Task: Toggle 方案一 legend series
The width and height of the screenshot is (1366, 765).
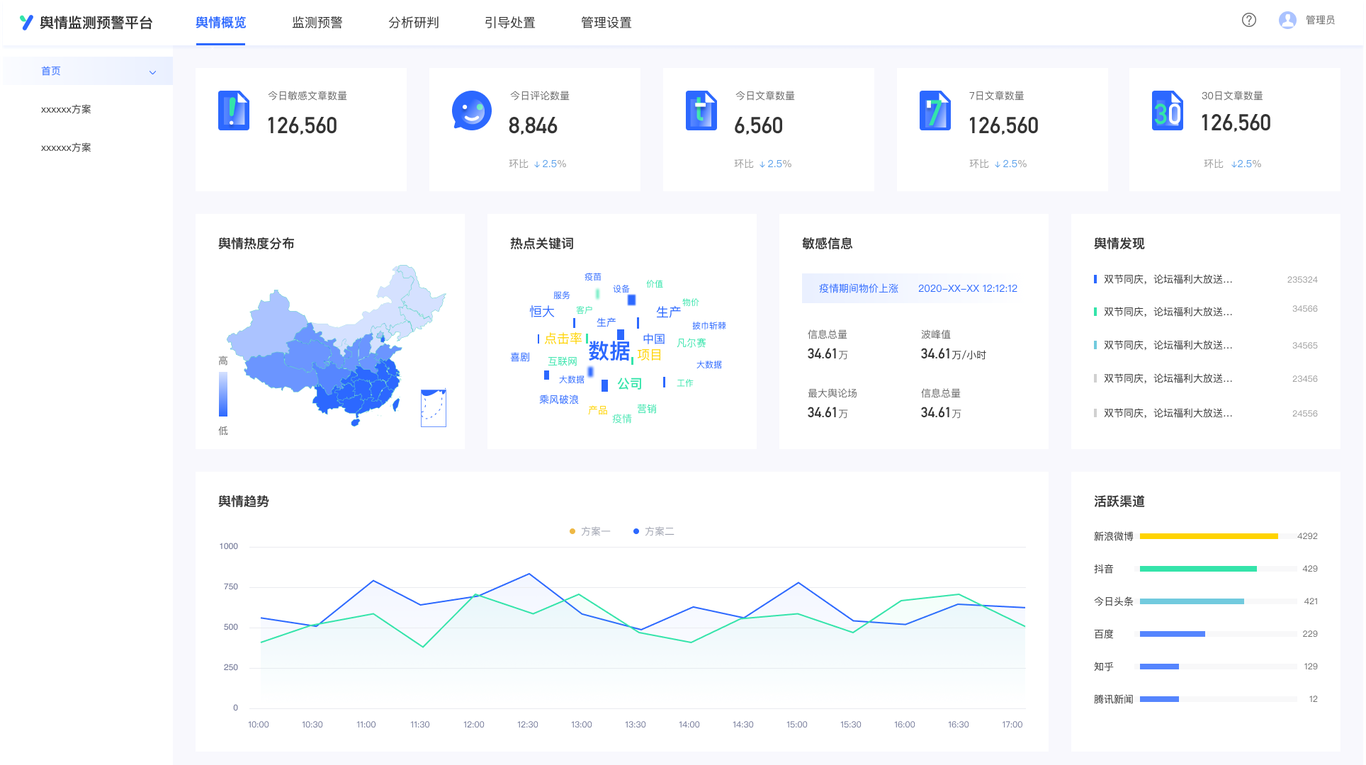Action: (590, 531)
